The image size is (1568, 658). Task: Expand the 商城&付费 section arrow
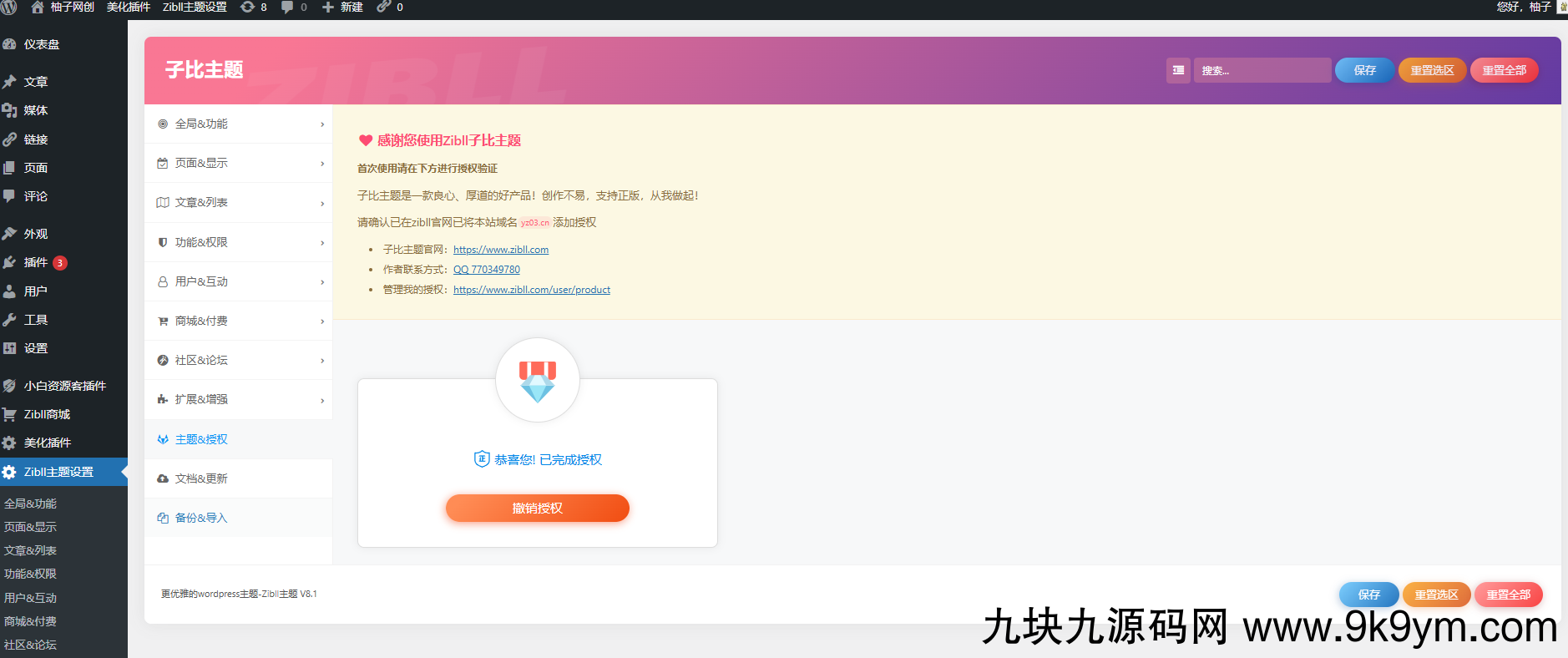[322, 321]
